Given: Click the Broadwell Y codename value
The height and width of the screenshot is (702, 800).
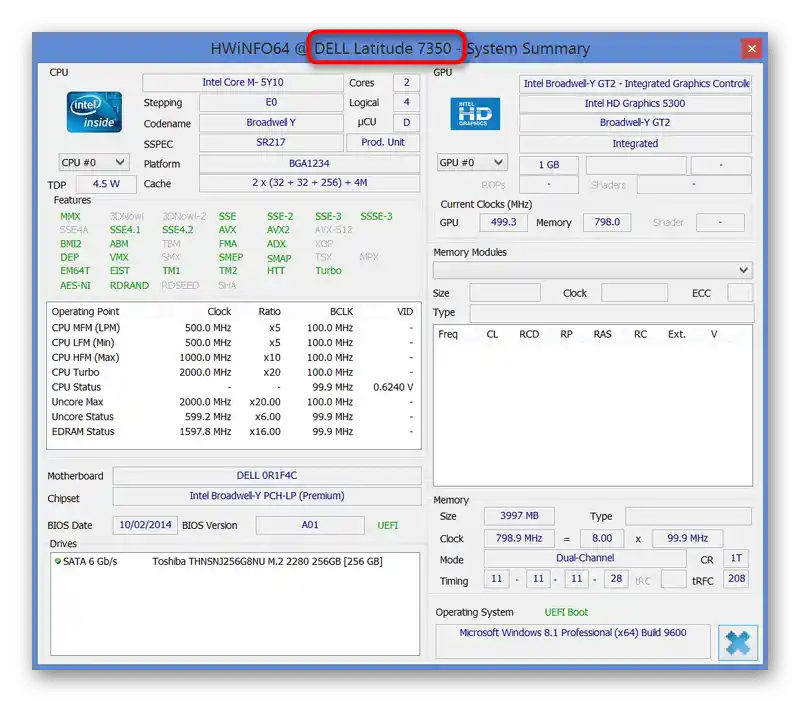Looking at the screenshot, I should [x=271, y=122].
